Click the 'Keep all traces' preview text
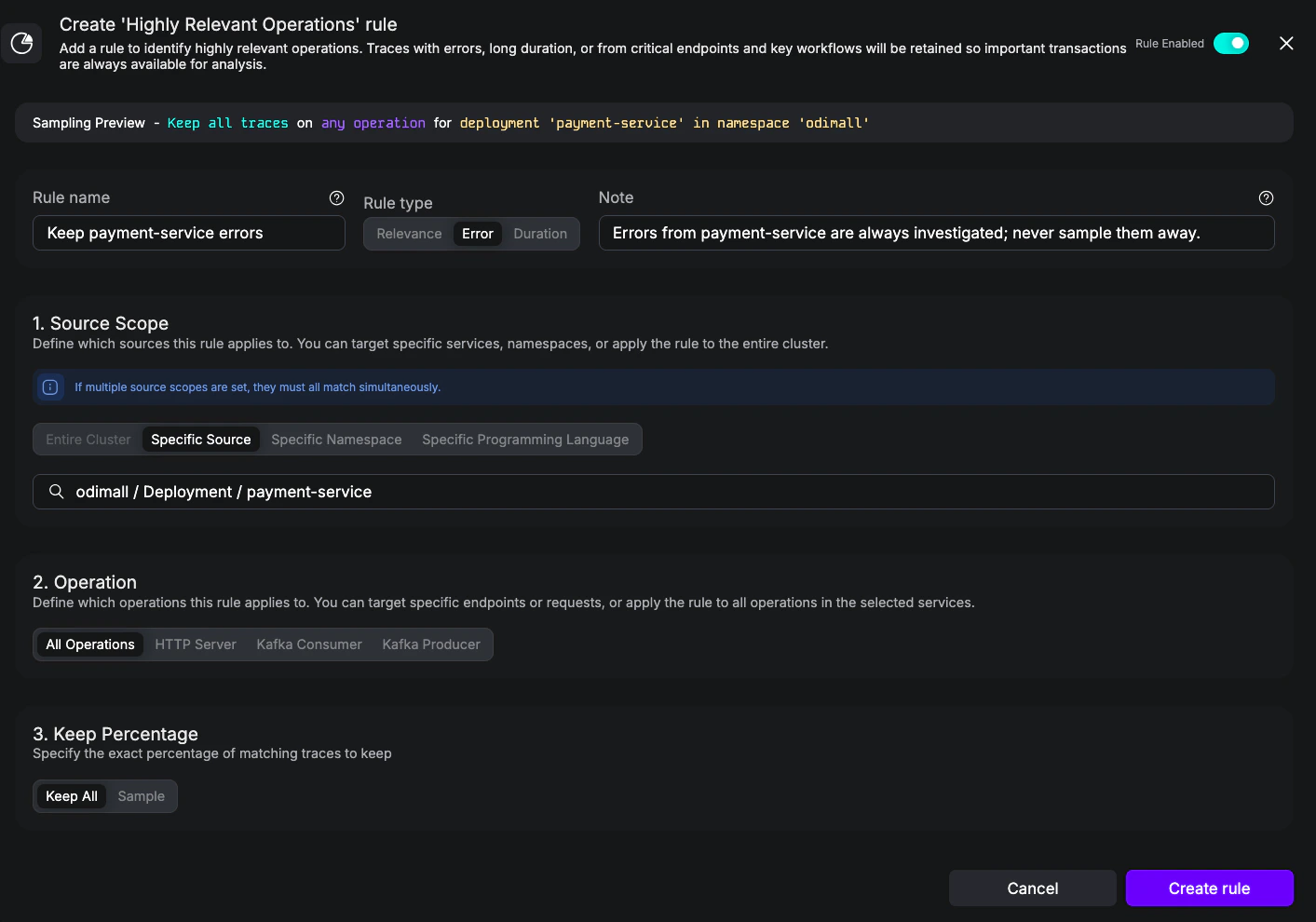1316x922 pixels. coord(228,123)
